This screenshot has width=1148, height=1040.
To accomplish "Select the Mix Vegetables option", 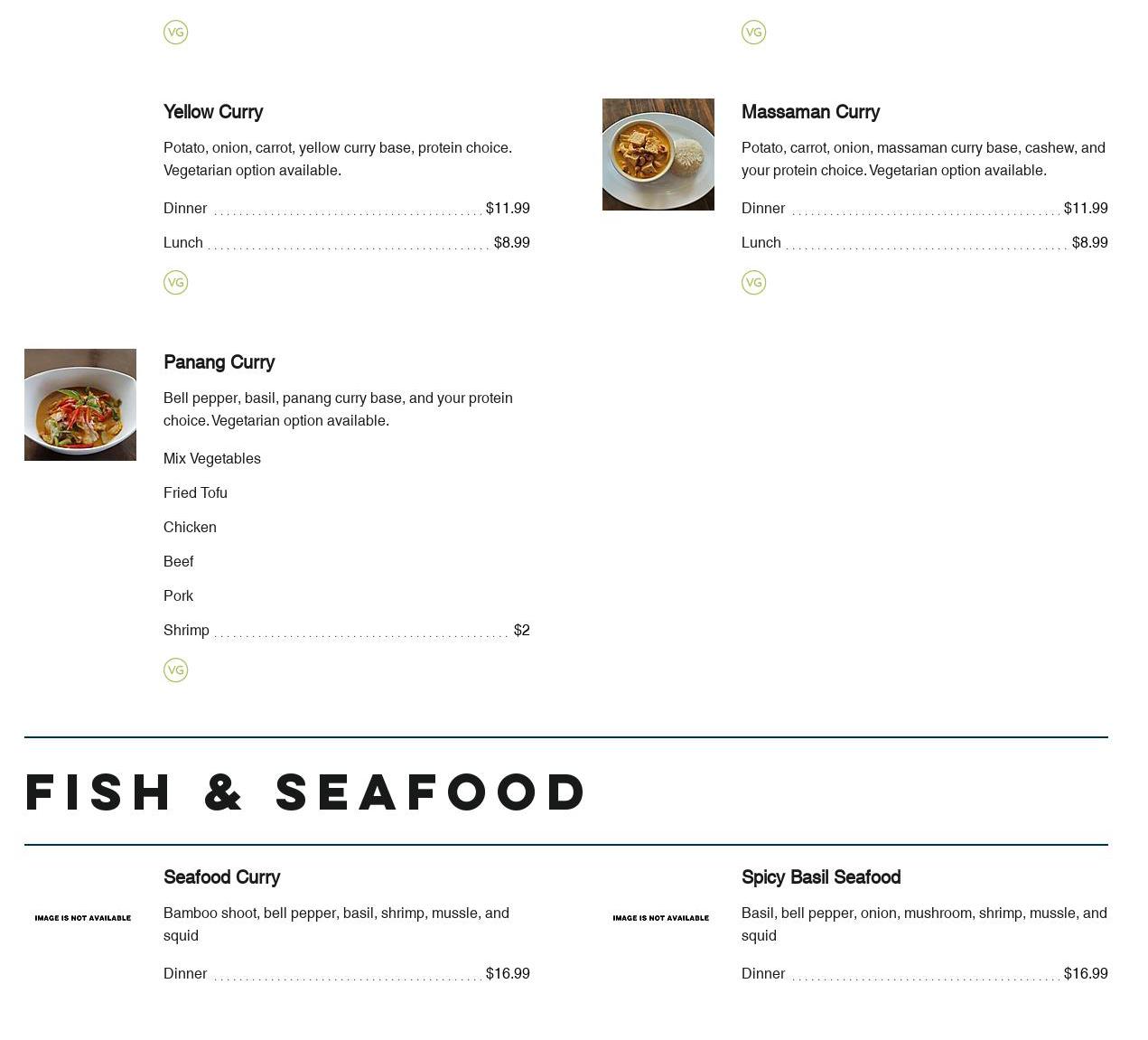I will point(212,459).
